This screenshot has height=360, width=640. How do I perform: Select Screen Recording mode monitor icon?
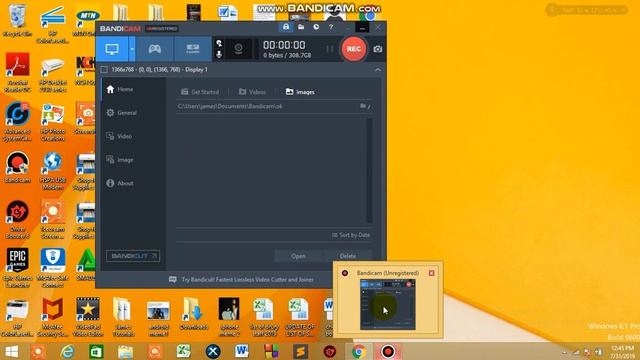pos(112,49)
